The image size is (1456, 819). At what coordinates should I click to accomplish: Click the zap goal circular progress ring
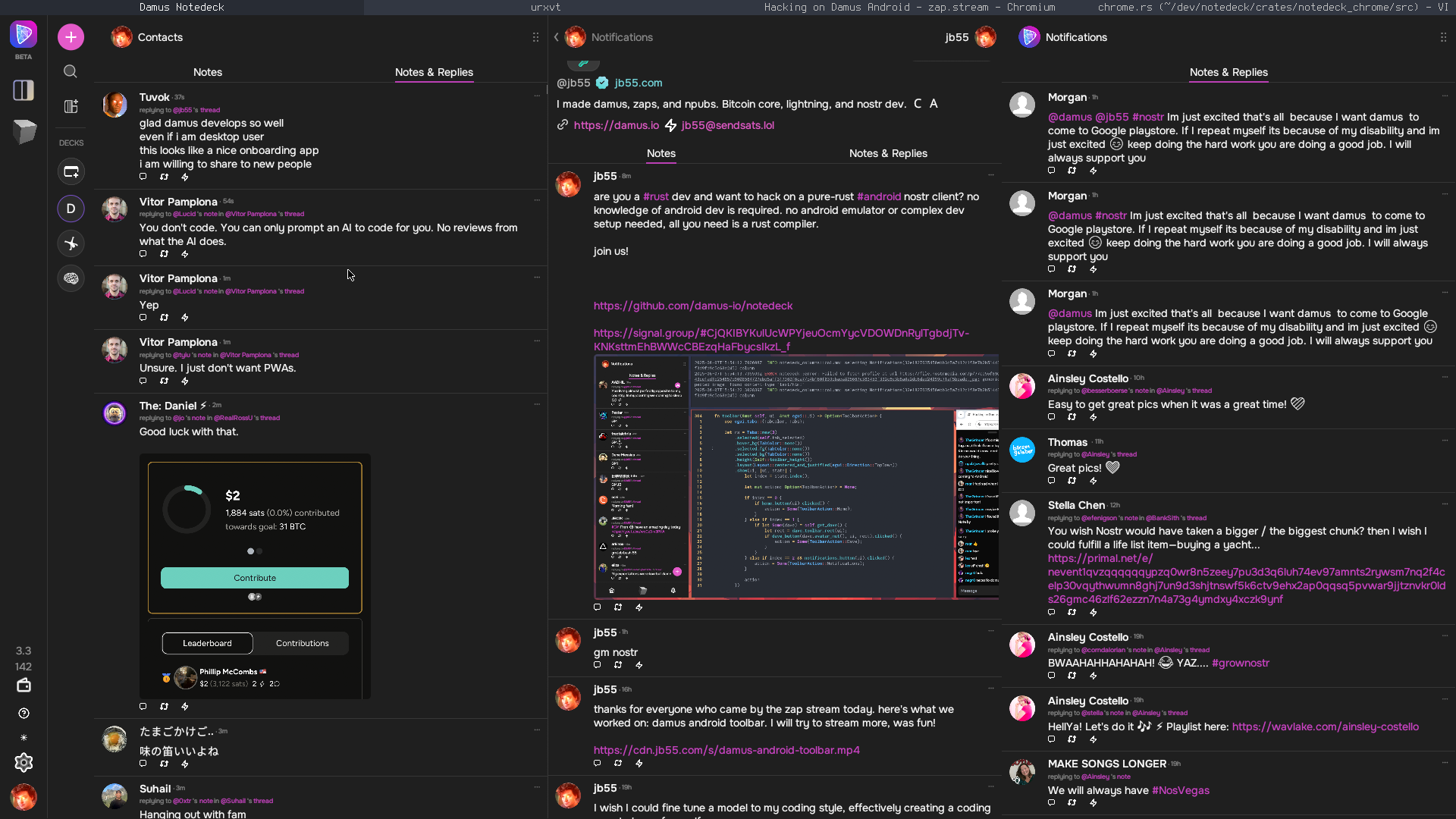tap(187, 509)
